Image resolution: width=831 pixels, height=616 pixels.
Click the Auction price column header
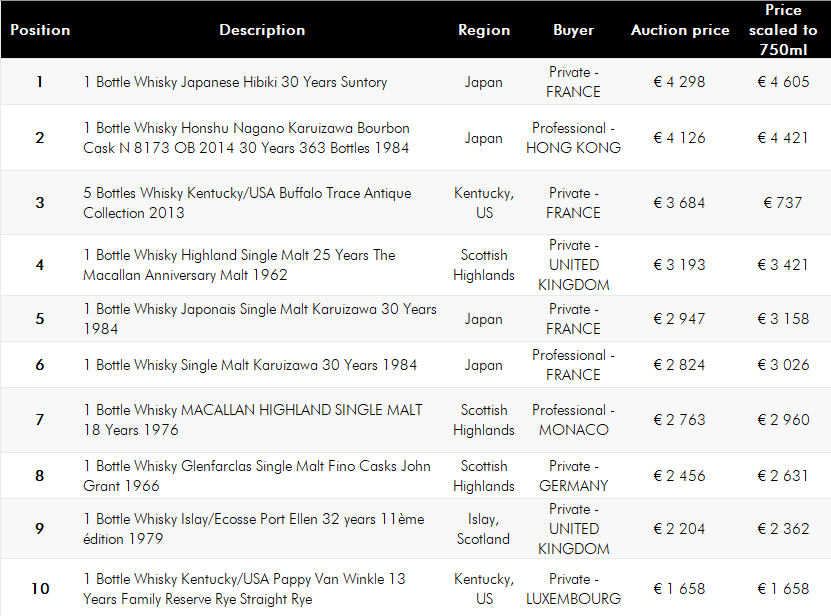pos(680,30)
